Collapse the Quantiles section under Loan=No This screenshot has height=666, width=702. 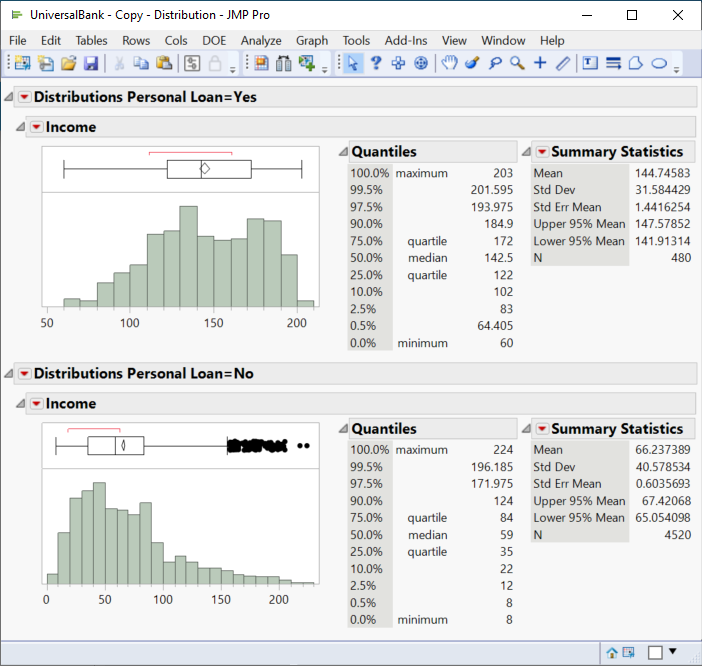coord(343,429)
